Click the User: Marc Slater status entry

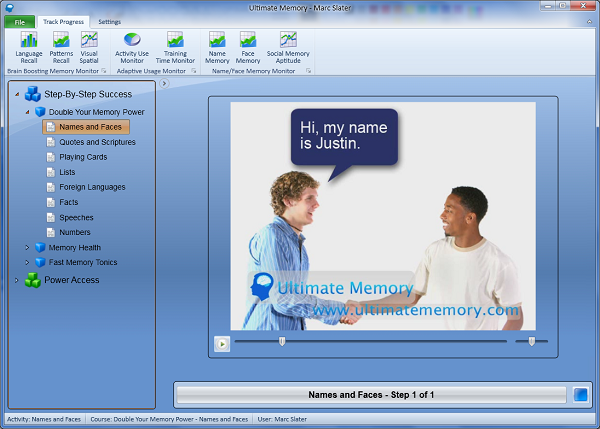point(282,419)
